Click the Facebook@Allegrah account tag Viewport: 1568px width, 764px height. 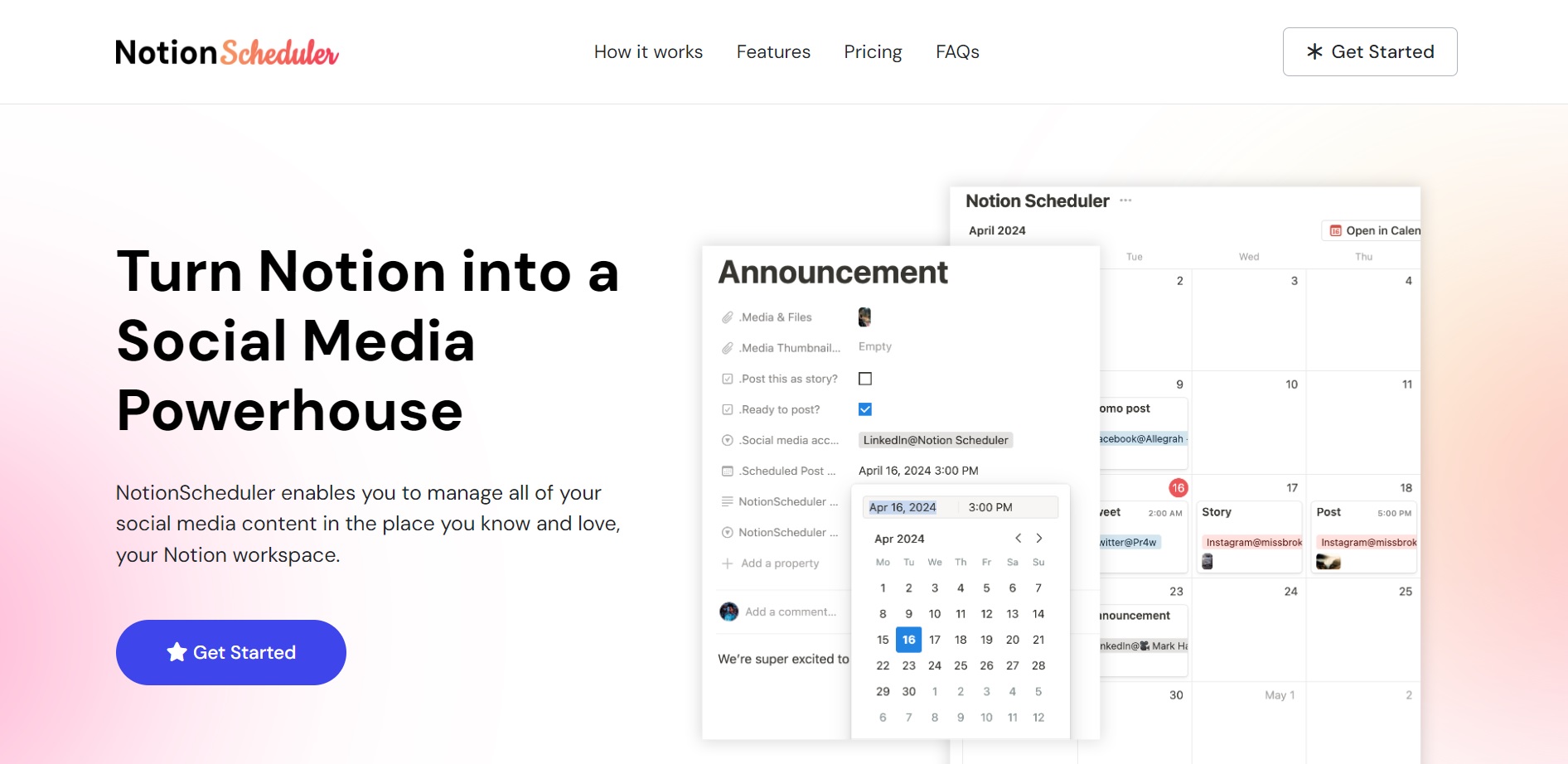[1143, 439]
